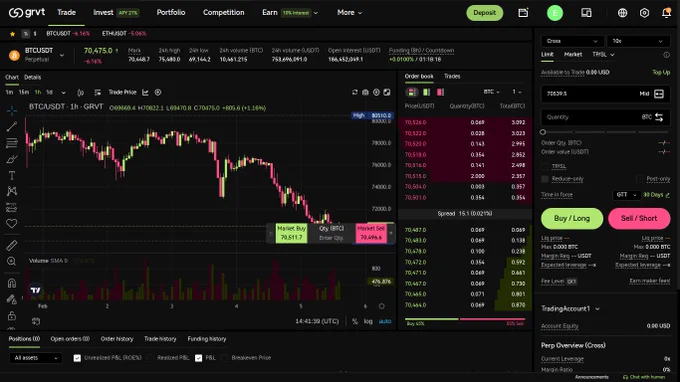Click the Market Buy chart button
Viewport: 680px width, 382px height.
291,233
